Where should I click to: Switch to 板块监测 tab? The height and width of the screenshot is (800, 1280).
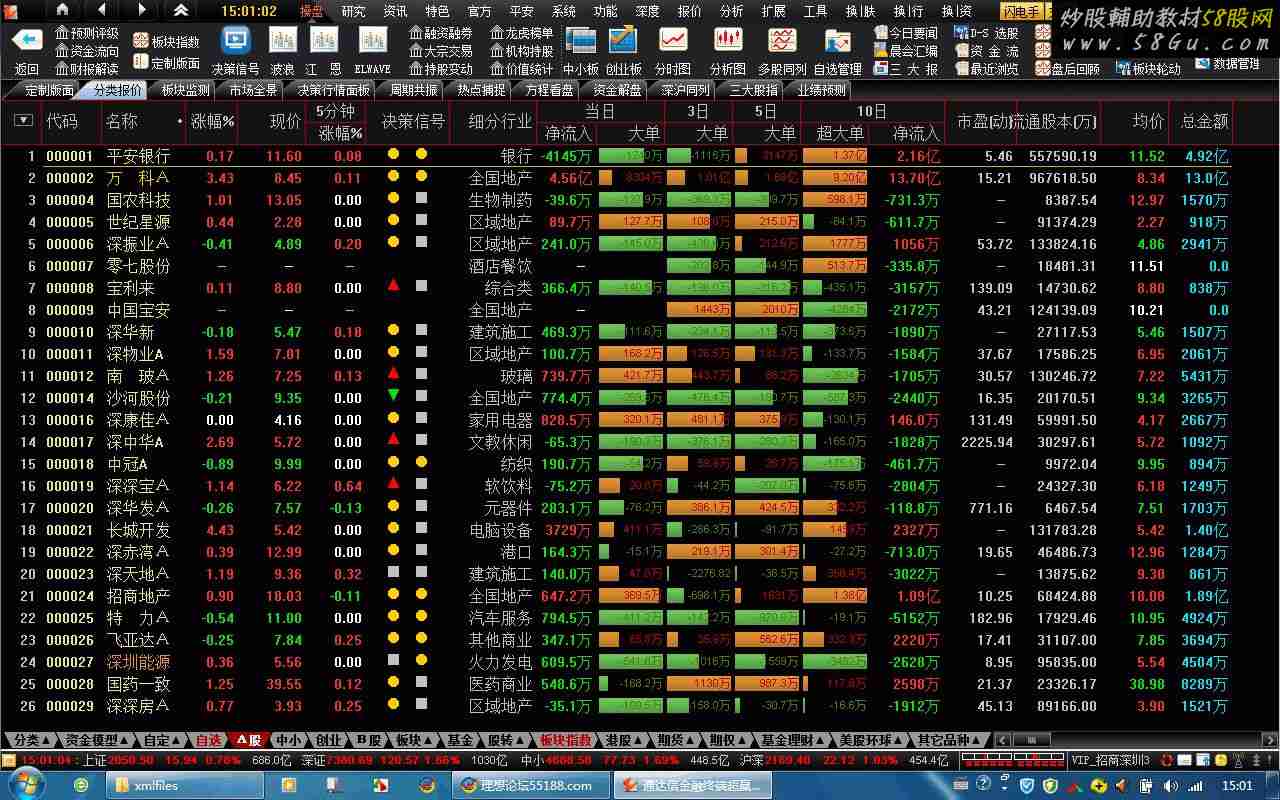(x=186, y=90)
